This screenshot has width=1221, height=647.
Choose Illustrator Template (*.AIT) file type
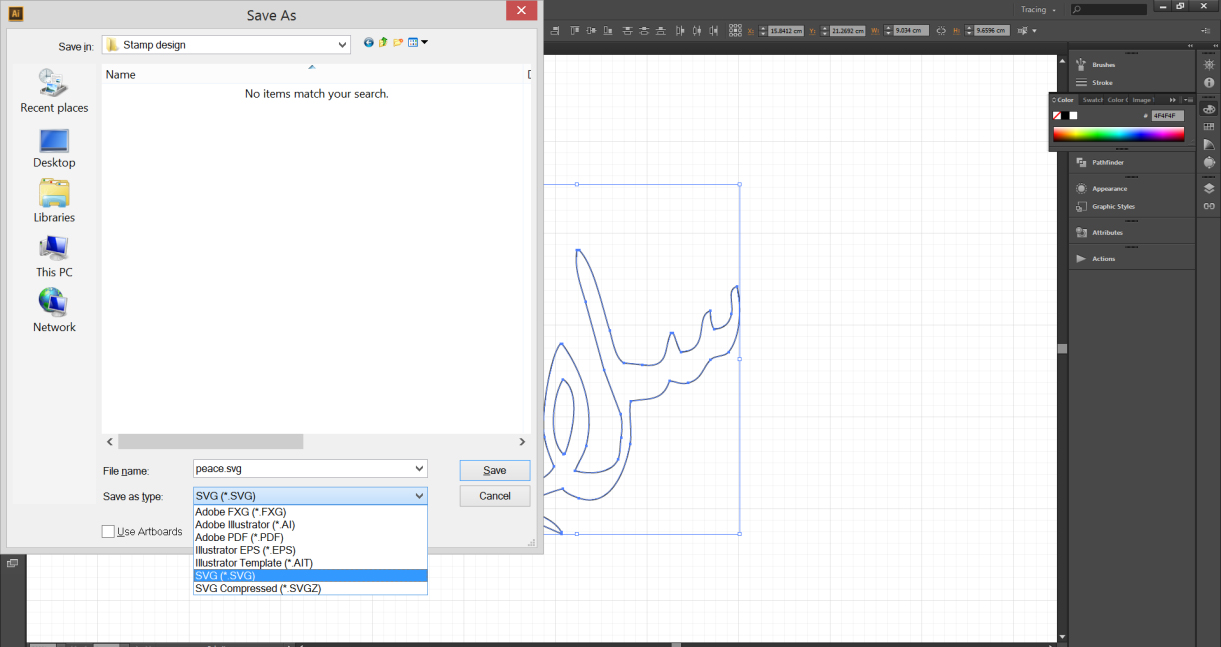coord(310,563)
